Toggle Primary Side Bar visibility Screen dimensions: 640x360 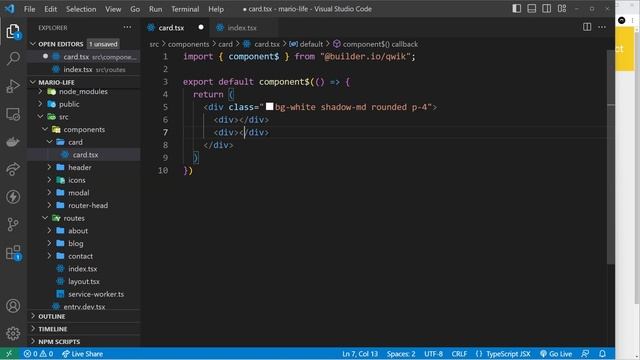coord(516,9)
